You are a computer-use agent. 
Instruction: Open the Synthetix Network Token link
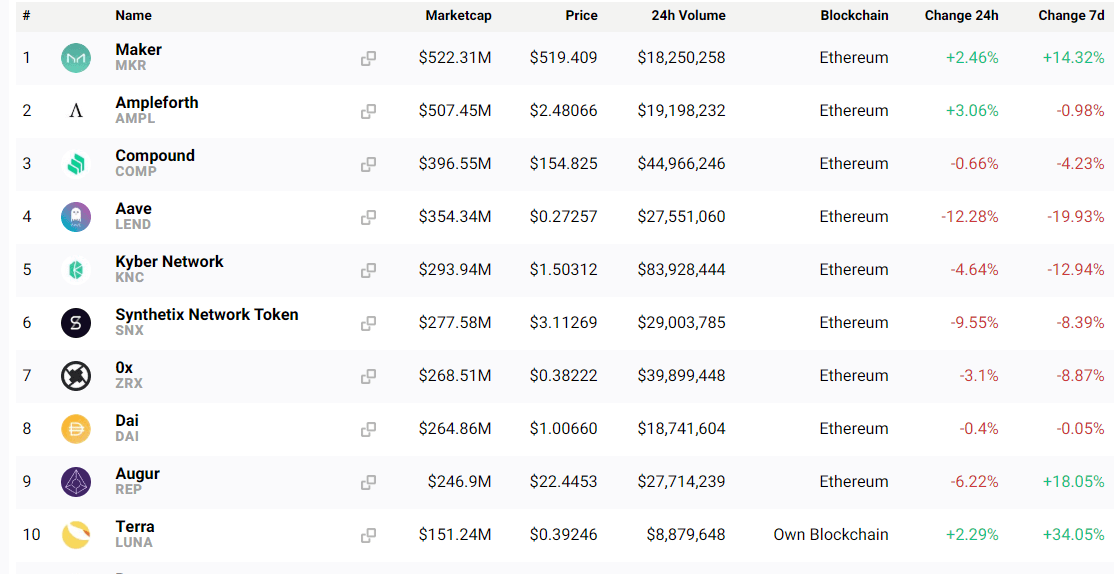click(x=206, y=315)
